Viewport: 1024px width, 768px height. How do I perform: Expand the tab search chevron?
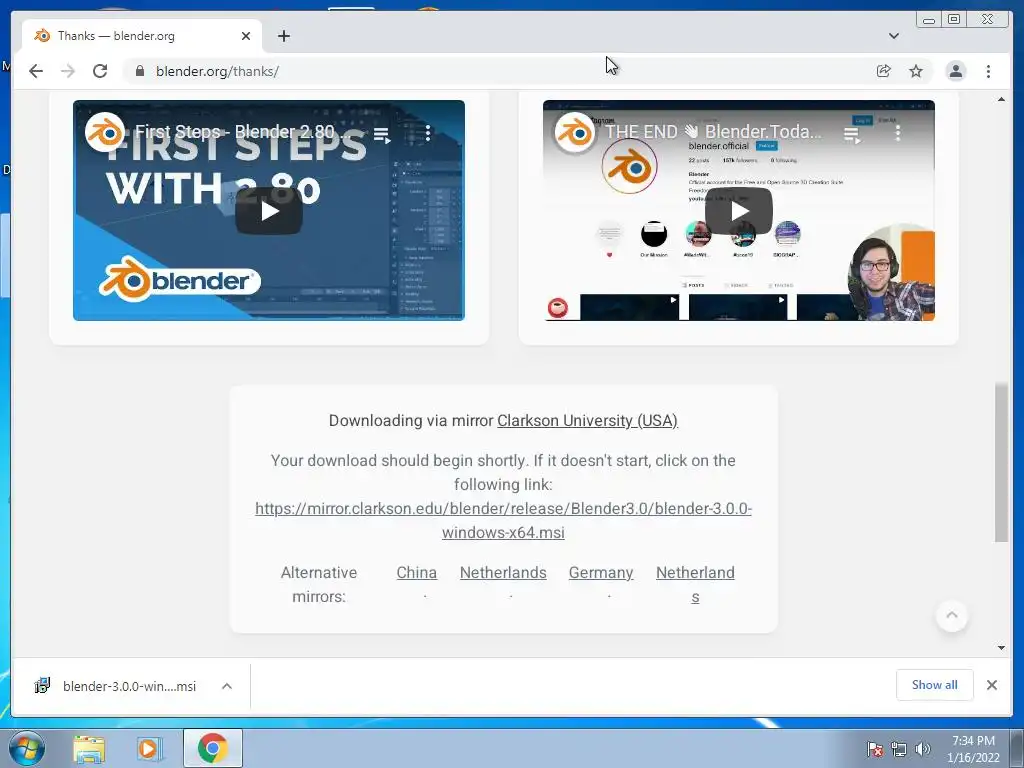(894, 36)
